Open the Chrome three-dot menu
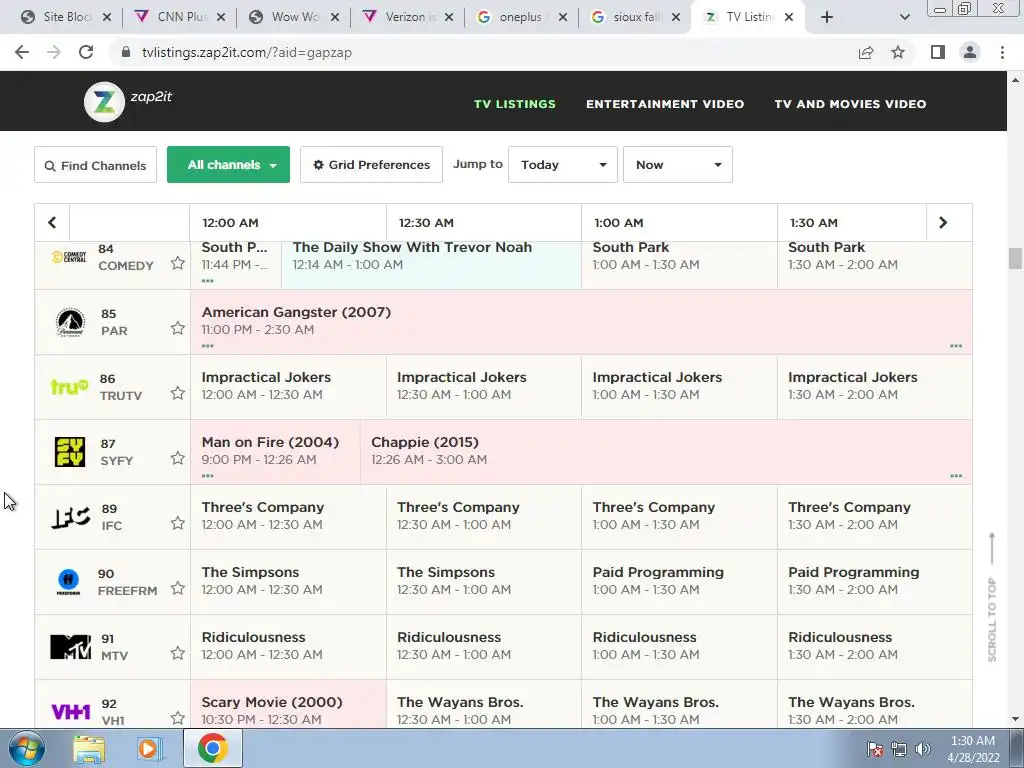 click(1002, 52)
